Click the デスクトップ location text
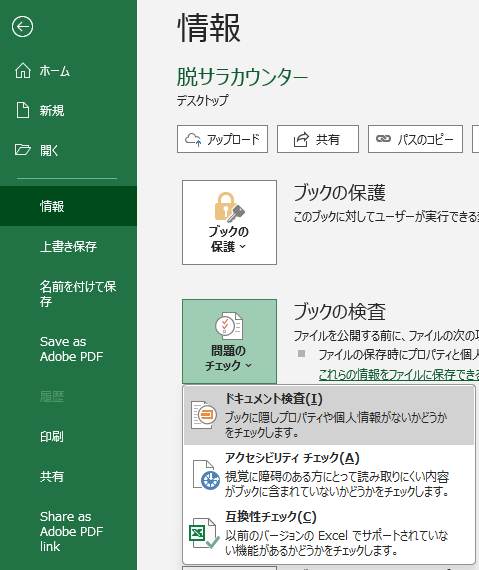479x570 pixels. tap(202, 100)
